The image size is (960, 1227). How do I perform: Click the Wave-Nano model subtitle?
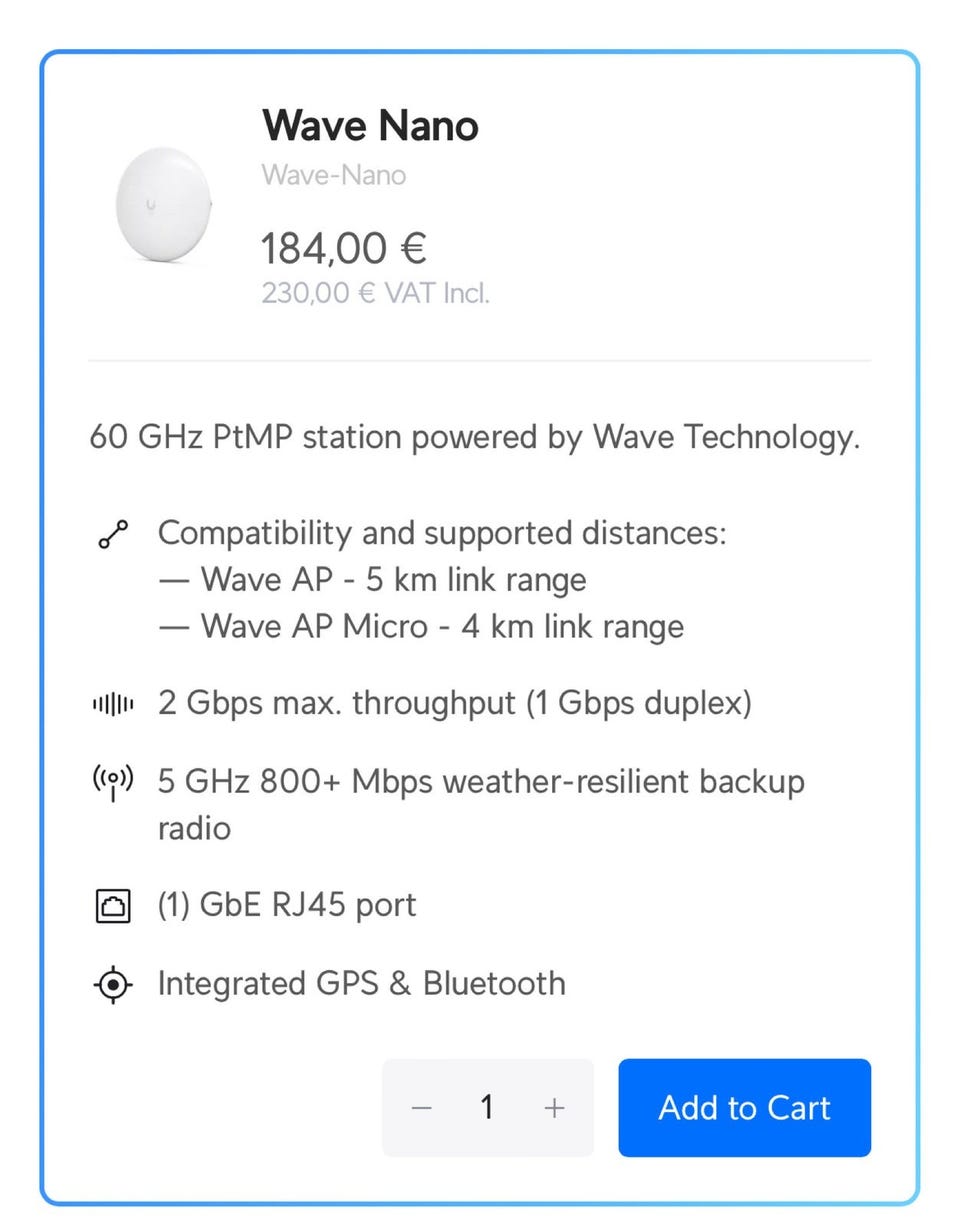click(x=334, y=175)
